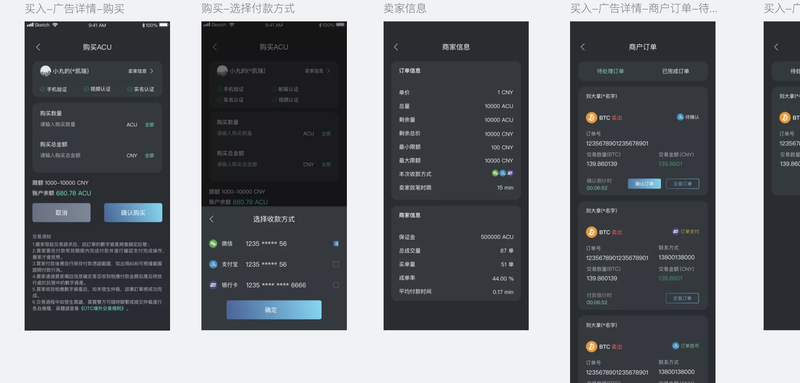The width and height of the screenshot is (800, 383).
Task: Click countdown 00:06:52 under 确认倒计时
Action: (x=597, y=188)
